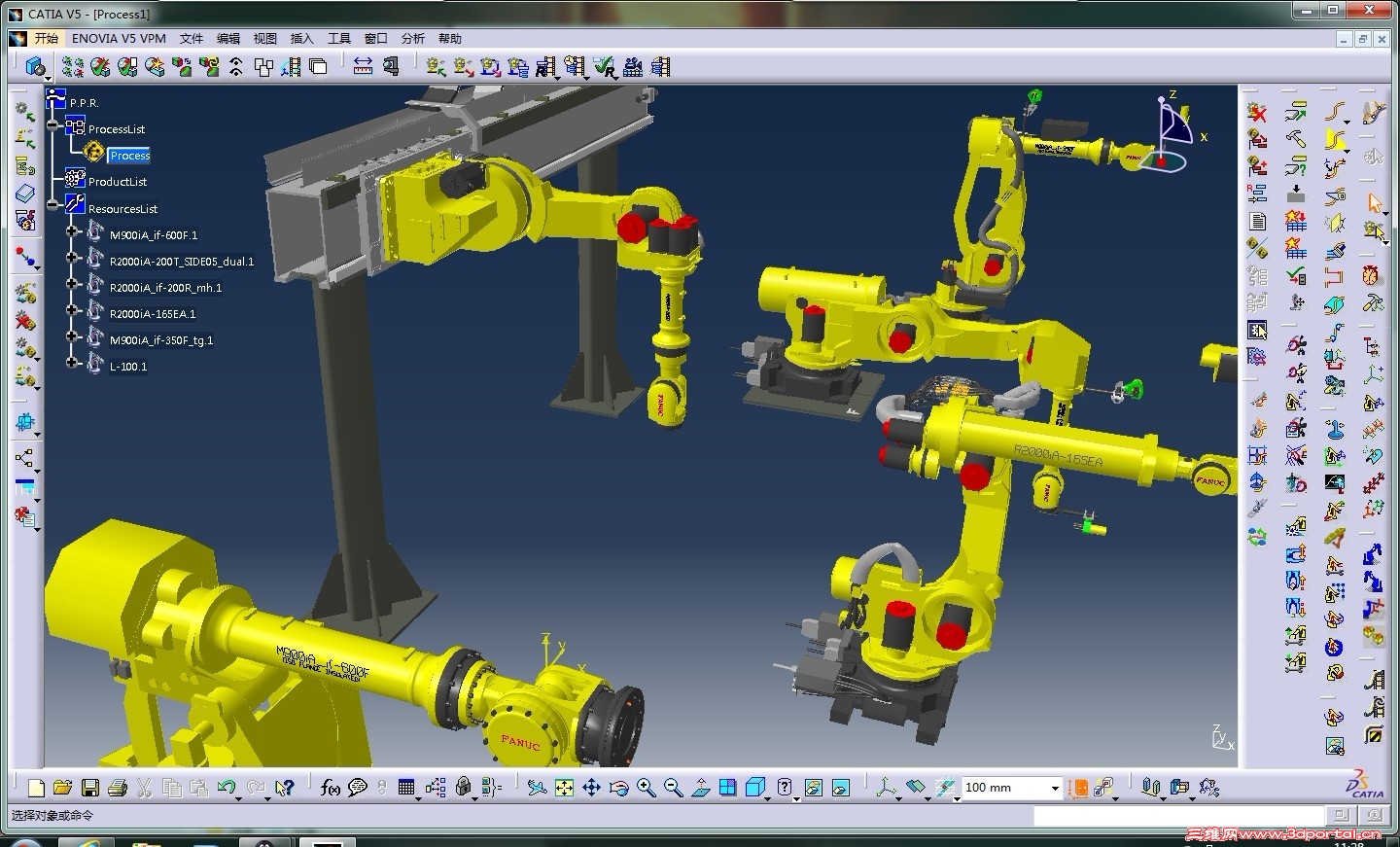Image resolution: width=1400 pixels, height=847 pixels.
Task: Click the New document icon
Action: (x=36, y=788)
